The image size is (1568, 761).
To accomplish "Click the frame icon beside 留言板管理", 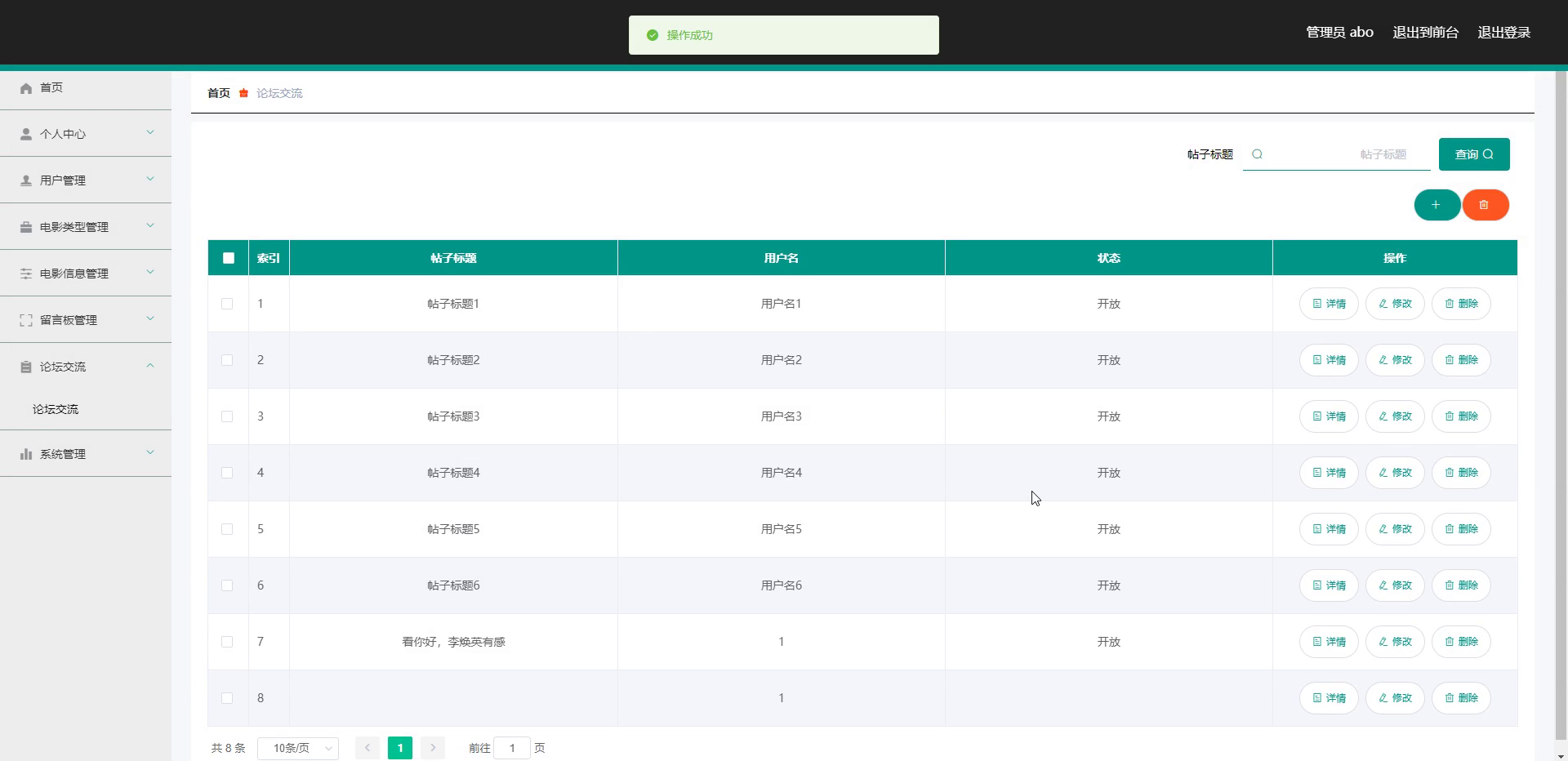I will click(26, 320).
